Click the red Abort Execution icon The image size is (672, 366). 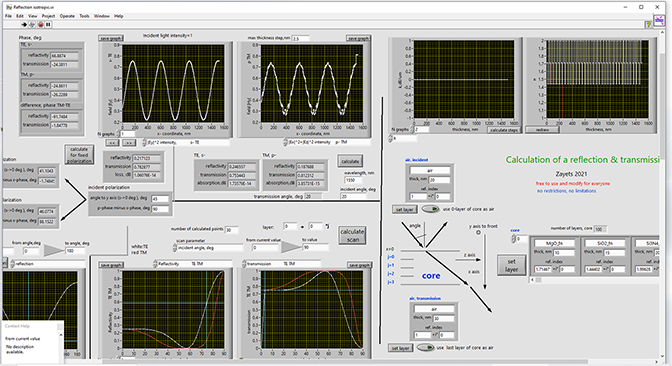41,25
